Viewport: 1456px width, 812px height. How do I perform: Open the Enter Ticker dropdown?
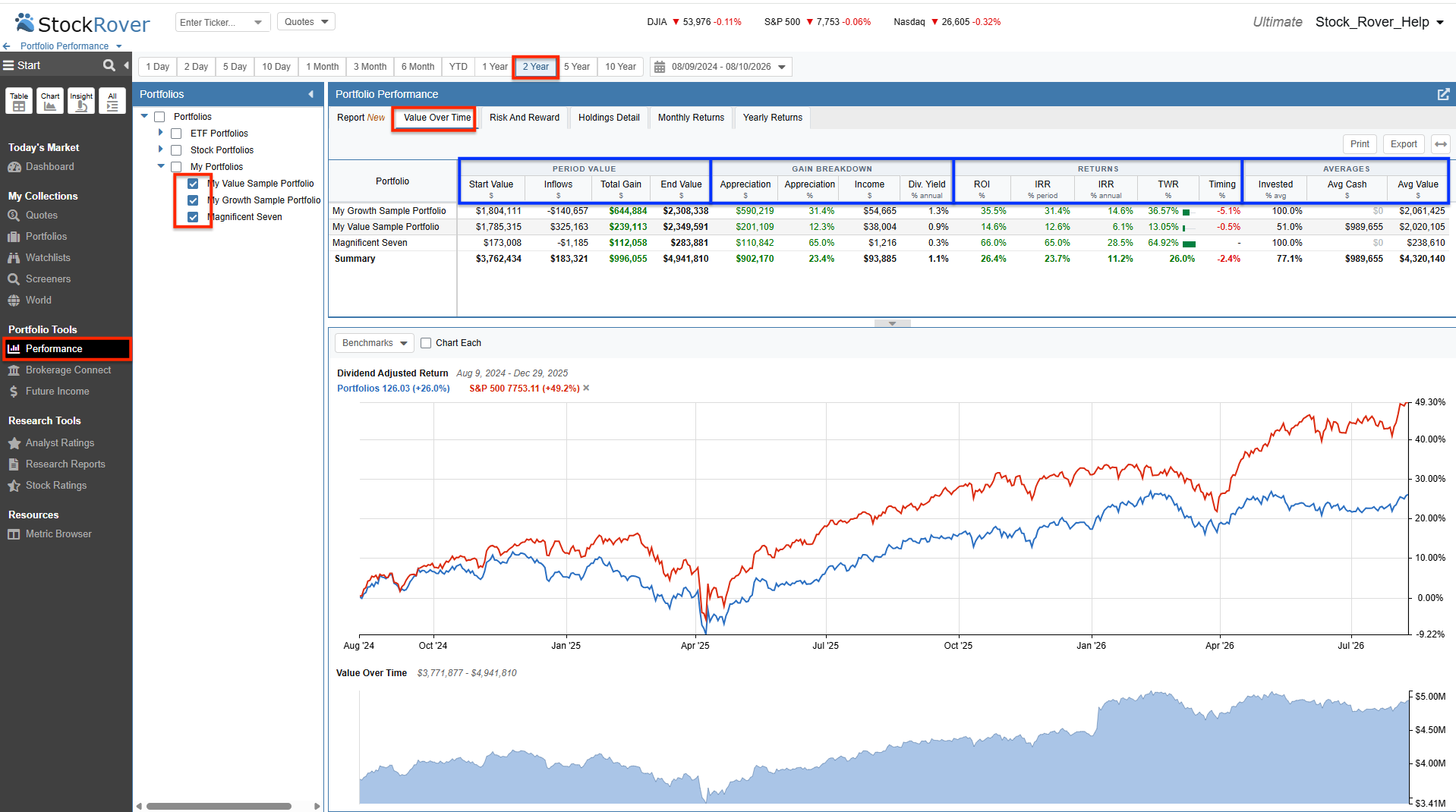pyautogui.click(x=258, y=22)
